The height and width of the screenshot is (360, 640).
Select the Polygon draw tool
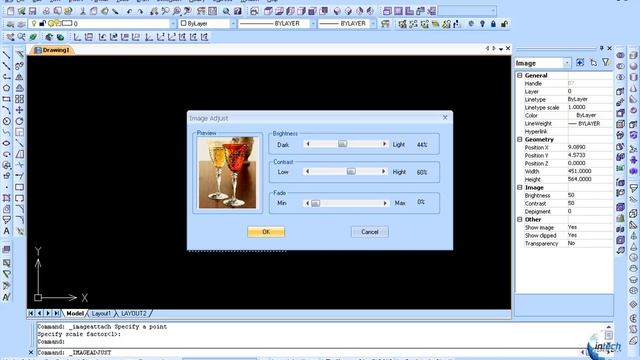click(6, 88)
